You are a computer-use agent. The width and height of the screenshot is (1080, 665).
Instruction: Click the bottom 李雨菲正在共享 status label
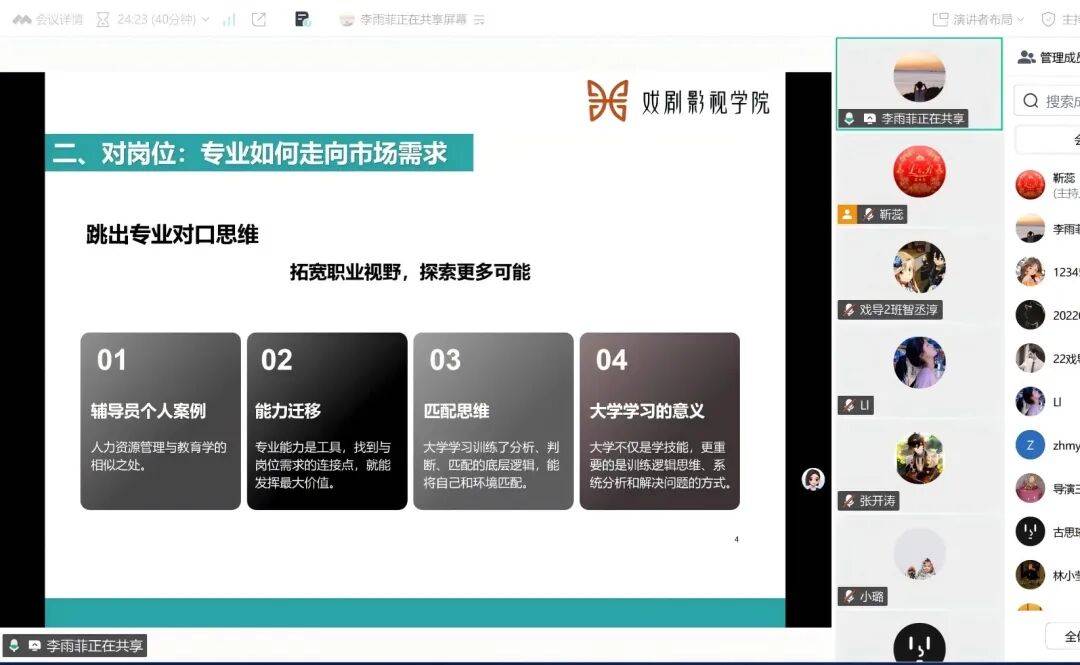[x=74, y=646]
